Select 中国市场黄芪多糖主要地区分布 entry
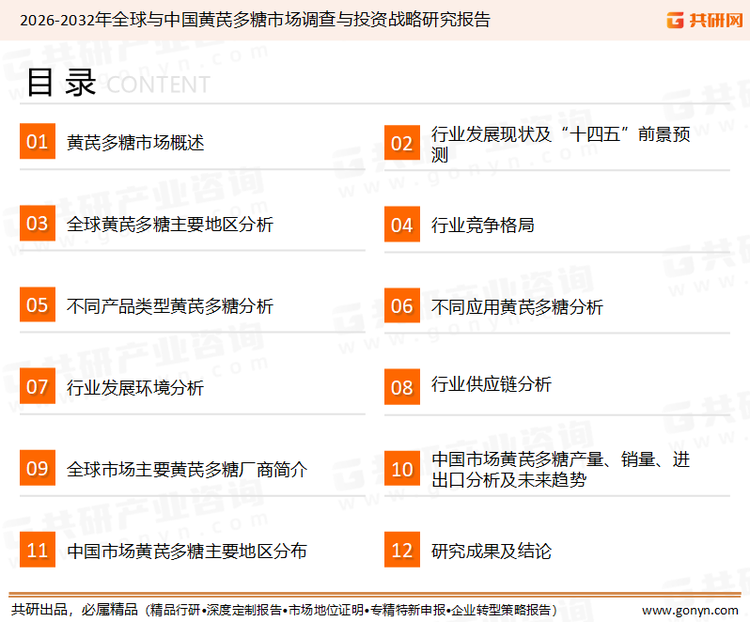Viewport: 750px width, 622px height. point(186,551)
